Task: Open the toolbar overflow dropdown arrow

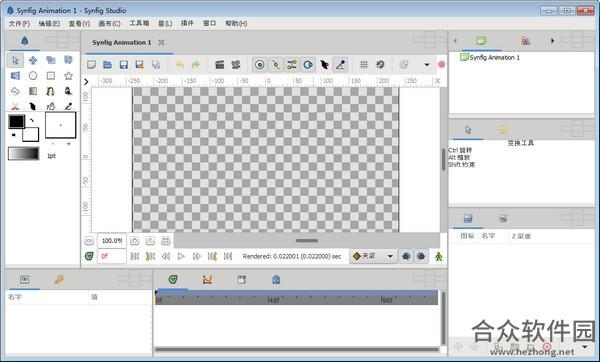Action: (427, 65)
